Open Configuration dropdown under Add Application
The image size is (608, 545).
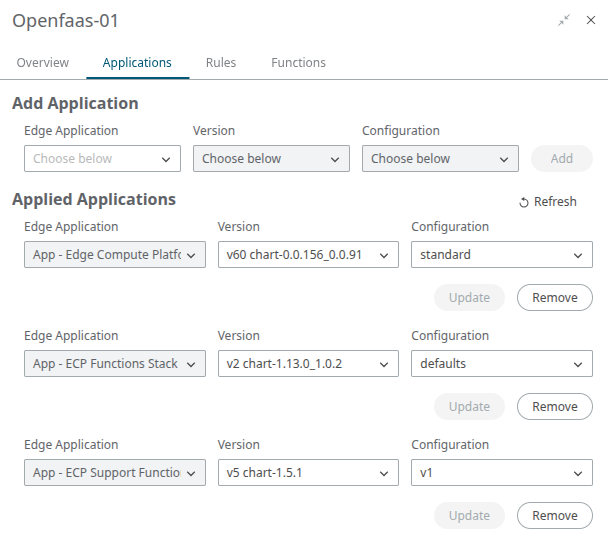[x=440, y=159]
